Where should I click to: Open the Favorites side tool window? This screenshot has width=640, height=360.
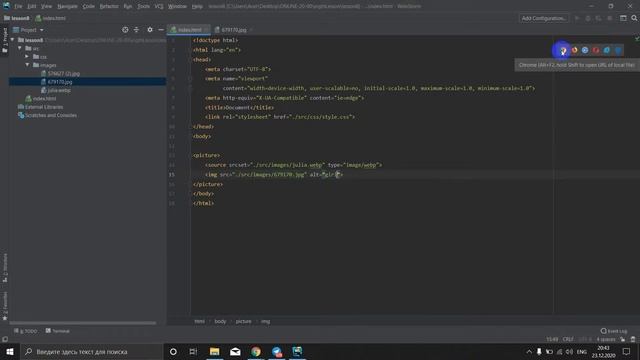[x=5, y=306]
